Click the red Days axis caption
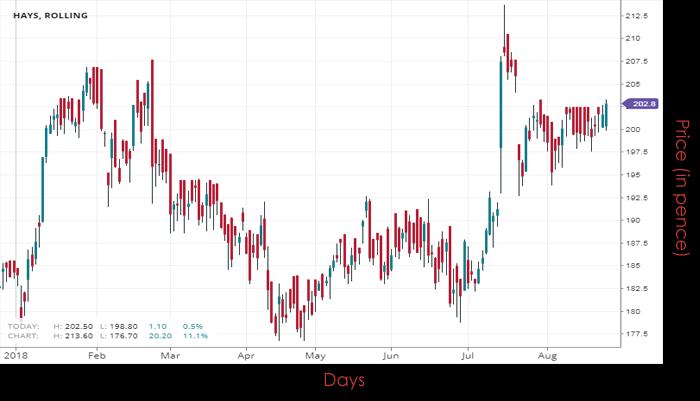The height and width of the screenshot is (401, 700). pos(344,380)
